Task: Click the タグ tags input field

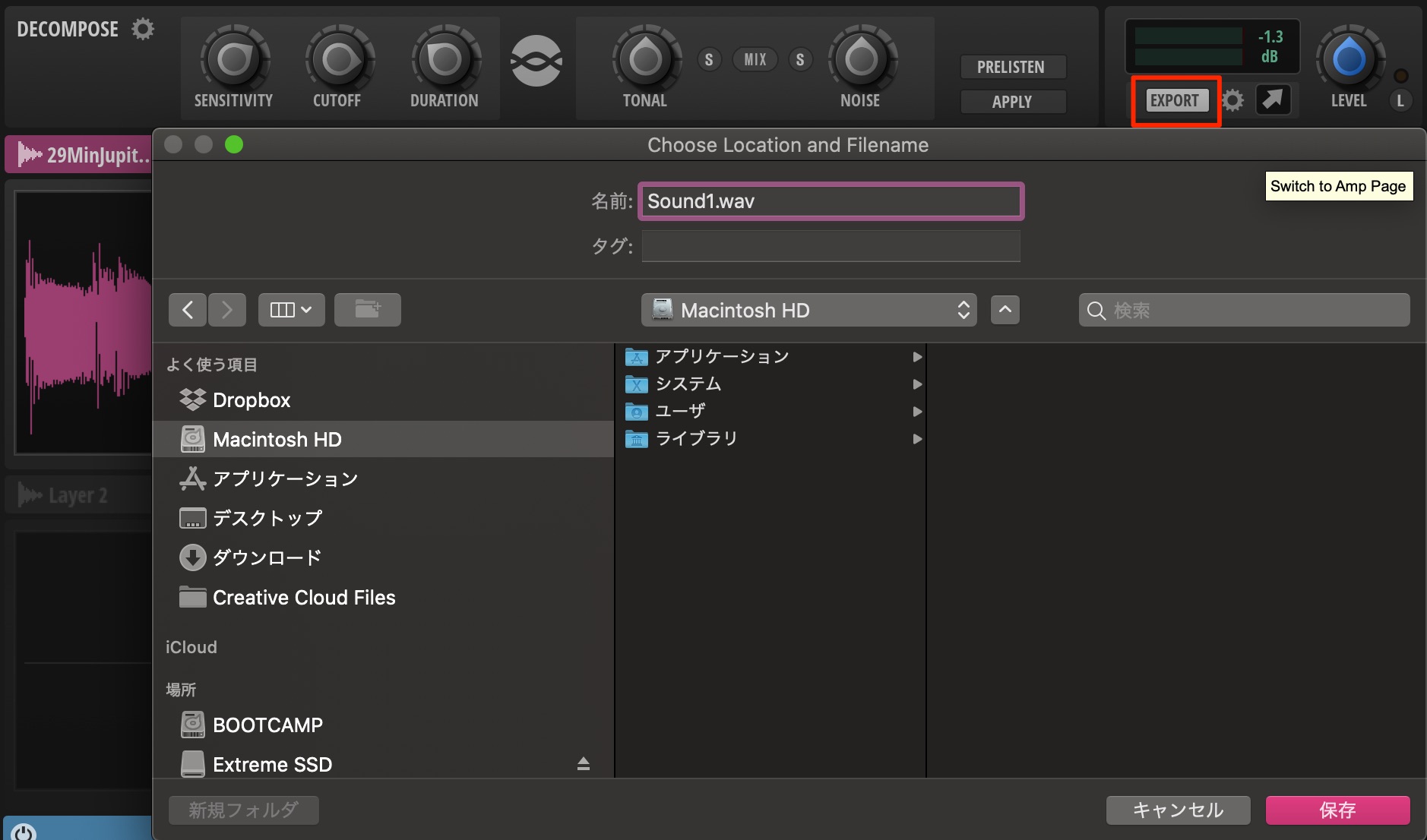Action: 831,246
